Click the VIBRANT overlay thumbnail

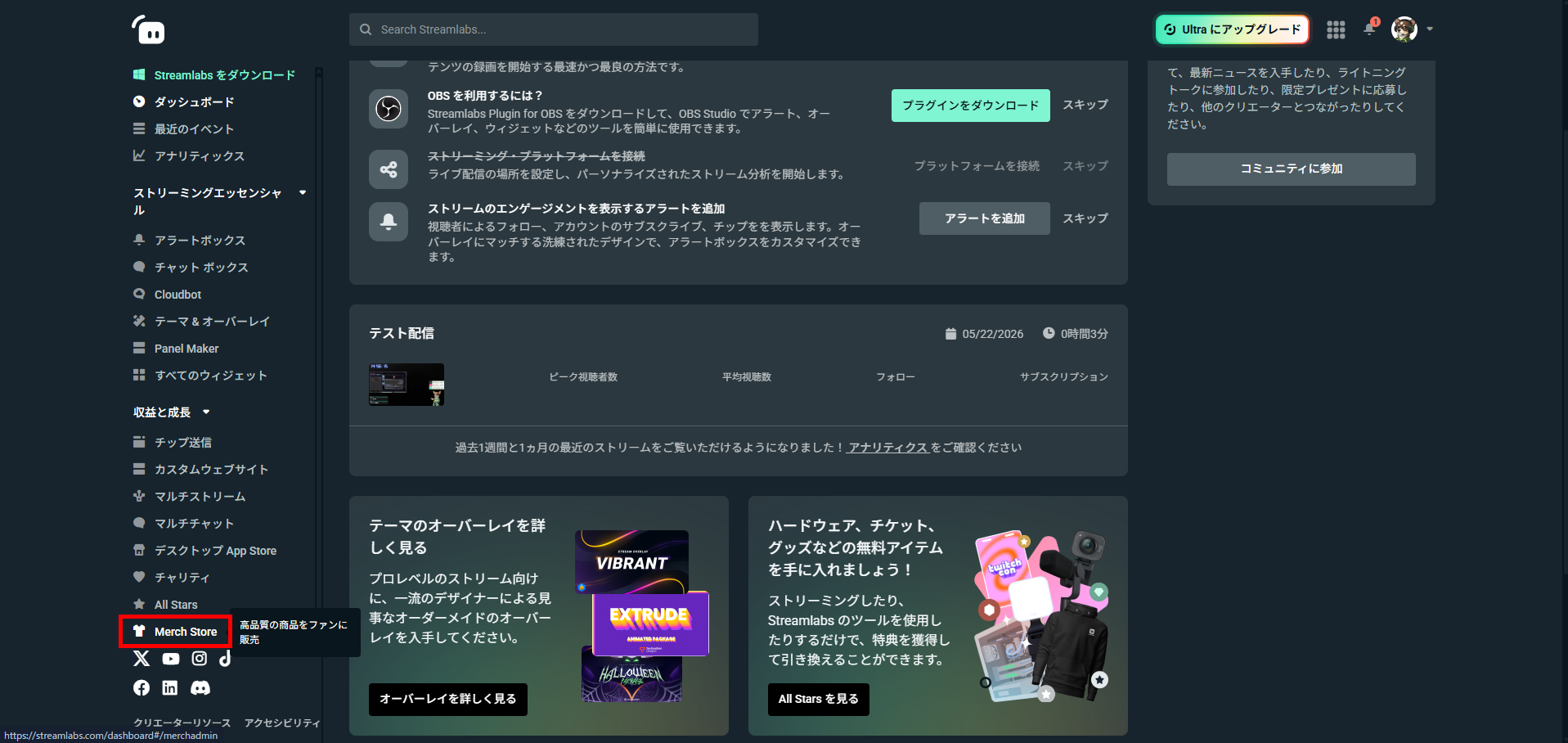coord(631,561)
